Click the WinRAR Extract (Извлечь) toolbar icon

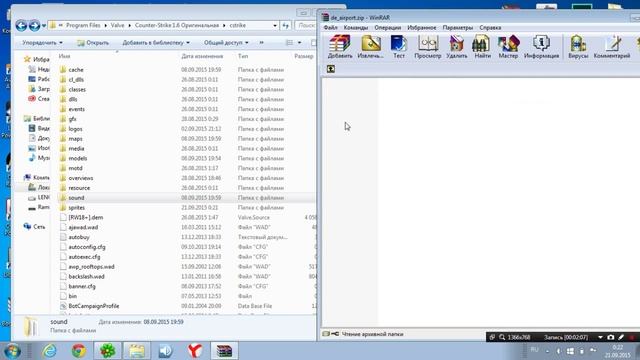click(371, 47)
